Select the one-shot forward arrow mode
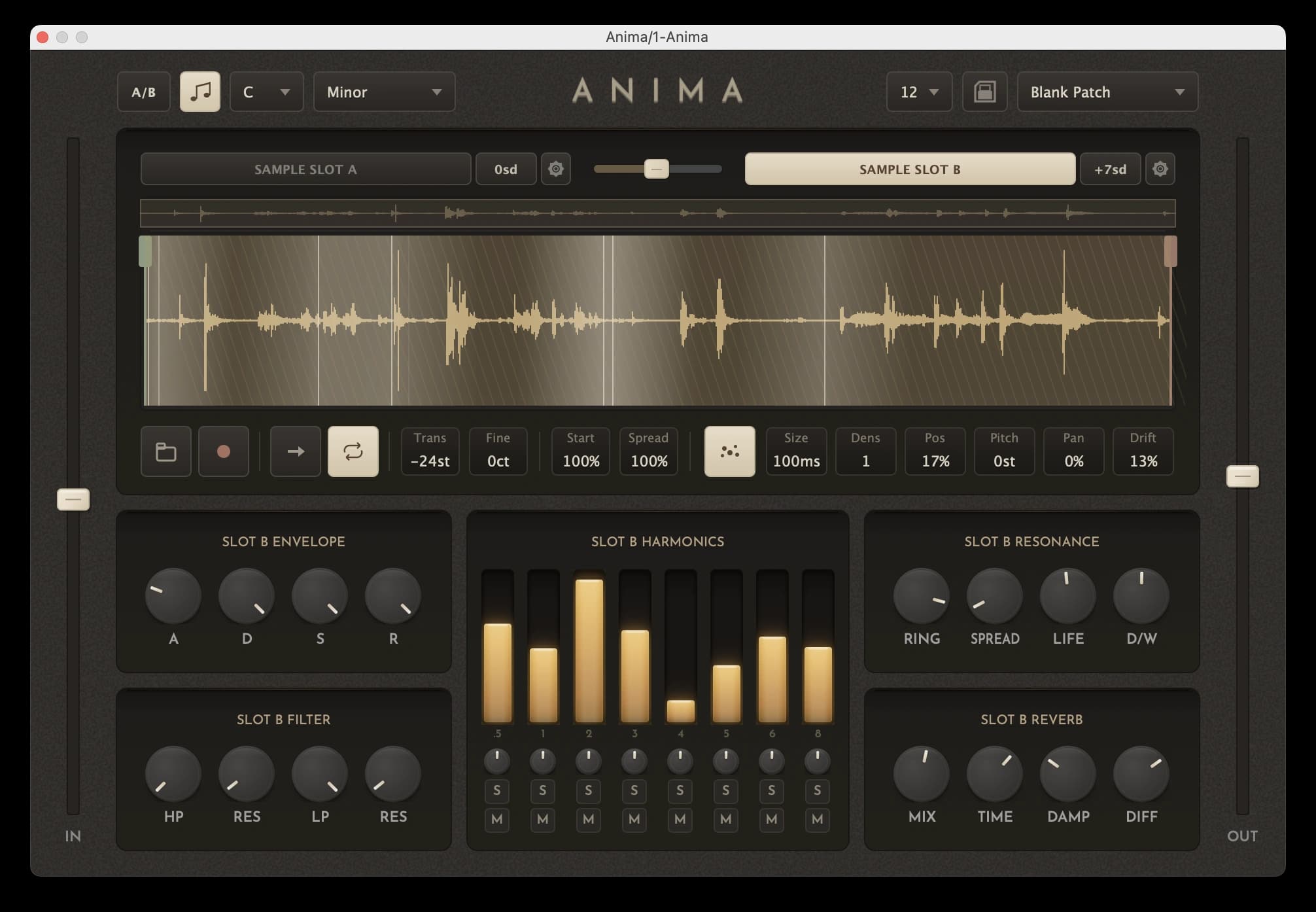1316x912 pixels. click(x=296, y=451)
